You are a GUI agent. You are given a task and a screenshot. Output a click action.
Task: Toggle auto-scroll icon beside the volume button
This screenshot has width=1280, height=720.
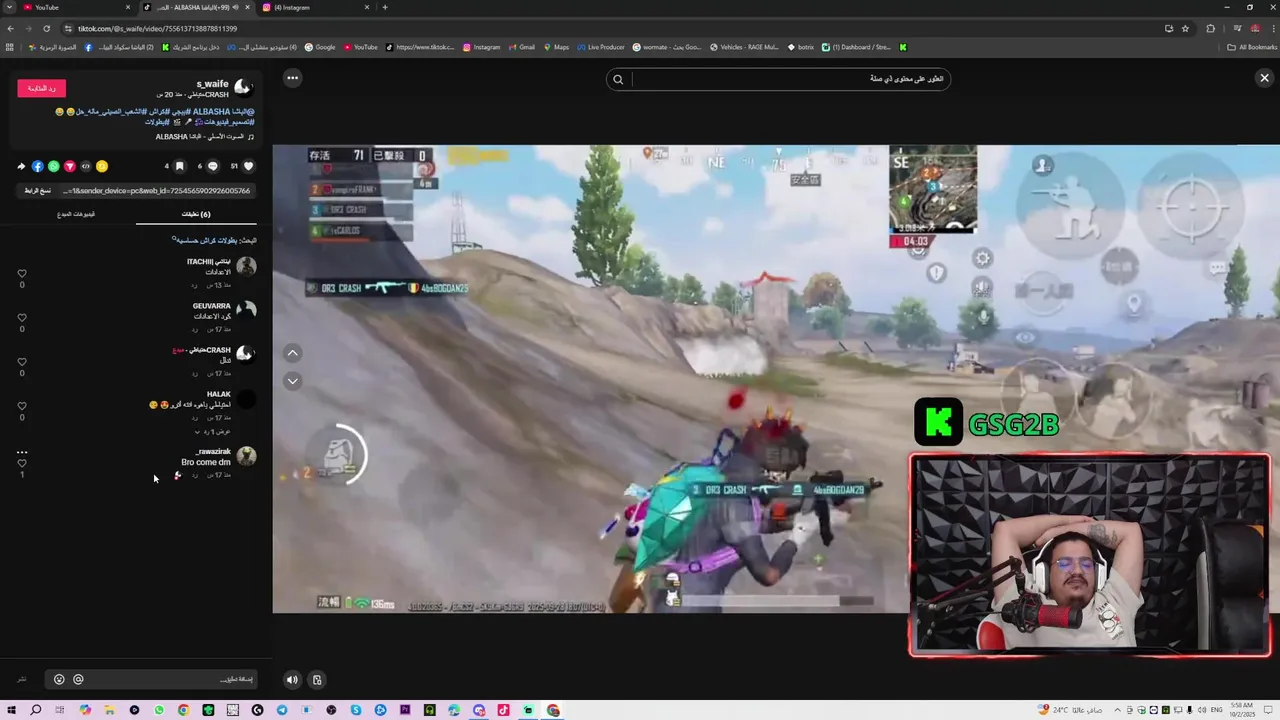(317, 680)
